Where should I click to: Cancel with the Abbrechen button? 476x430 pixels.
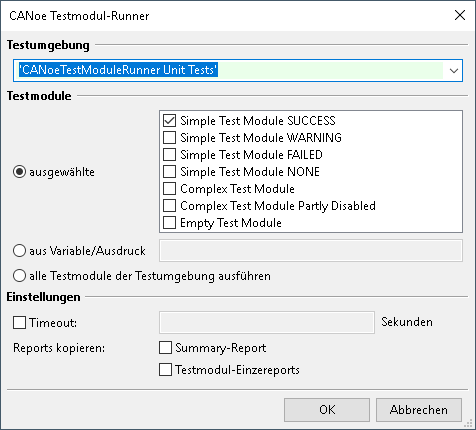[x=419, y=409]
